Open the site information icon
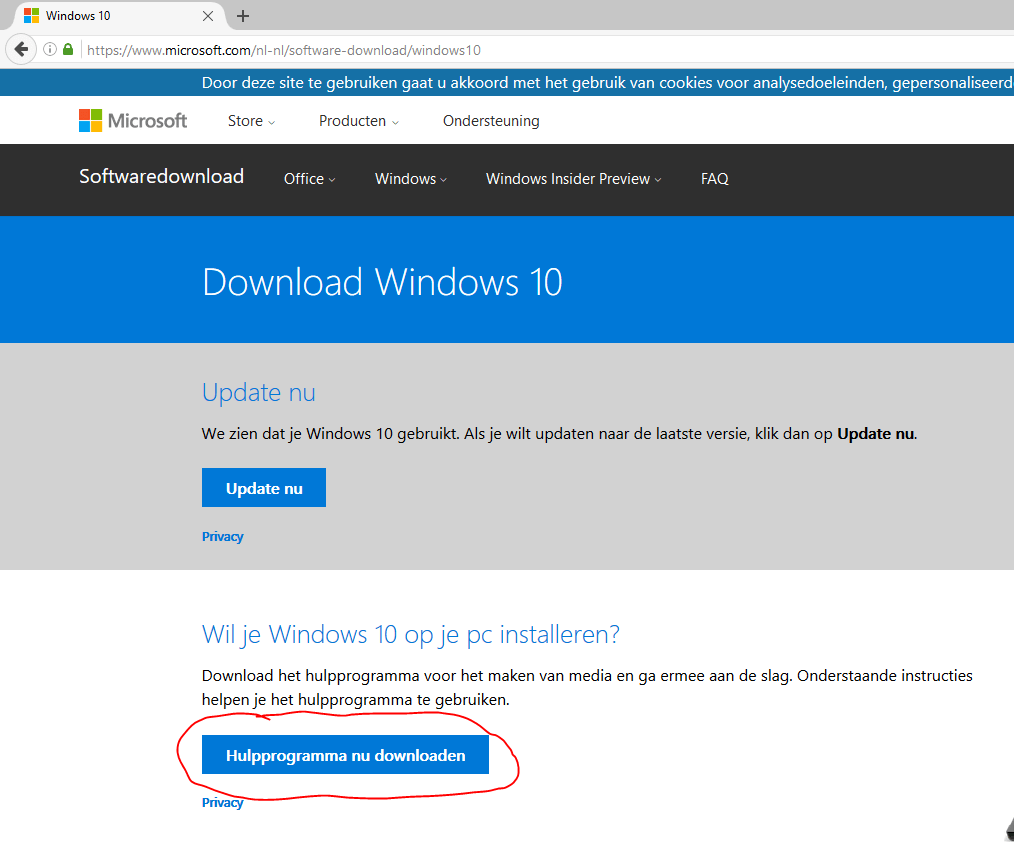 point(50,49)
